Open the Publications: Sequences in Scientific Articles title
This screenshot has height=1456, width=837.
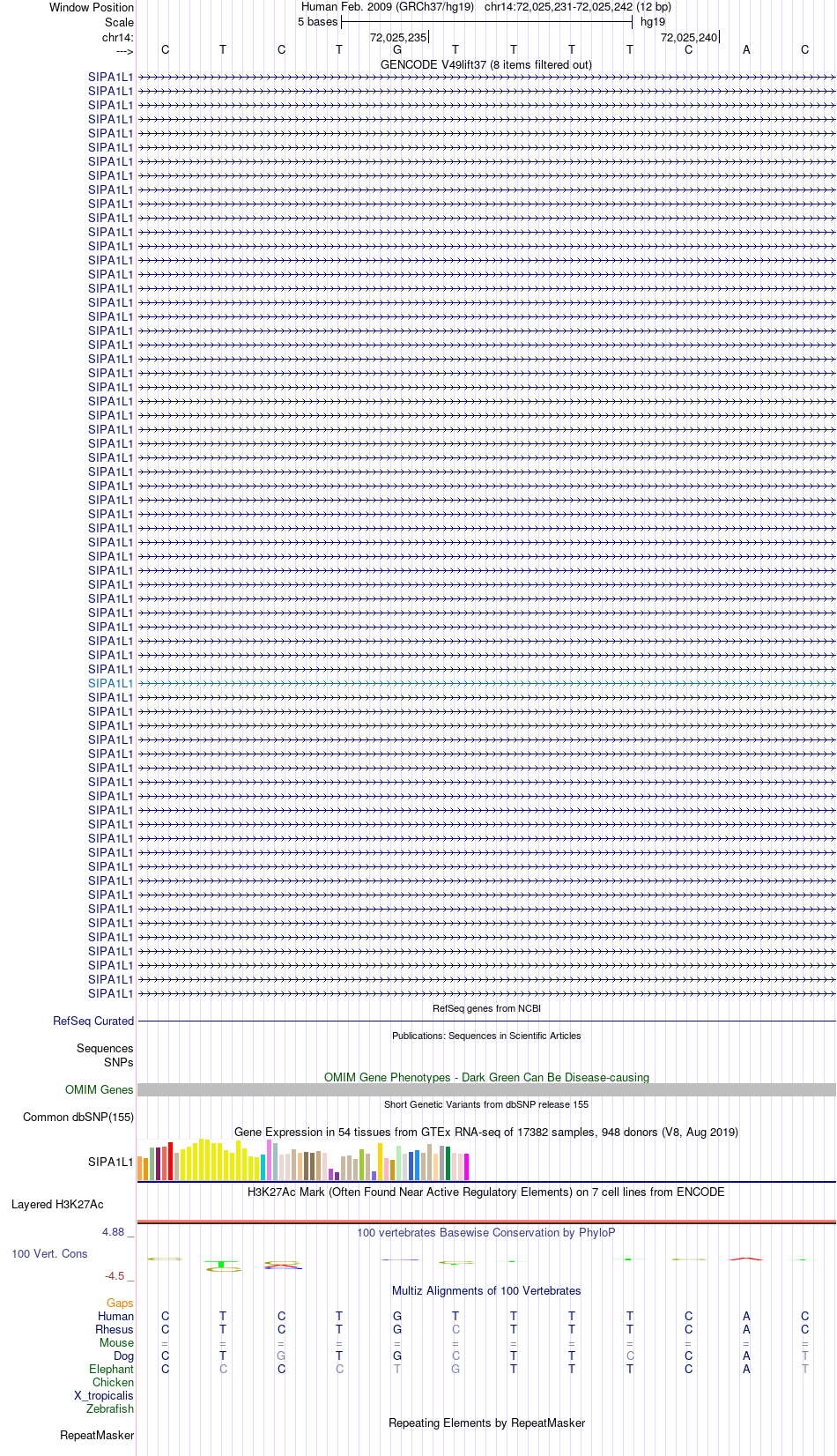click(x=486, y=1036)
